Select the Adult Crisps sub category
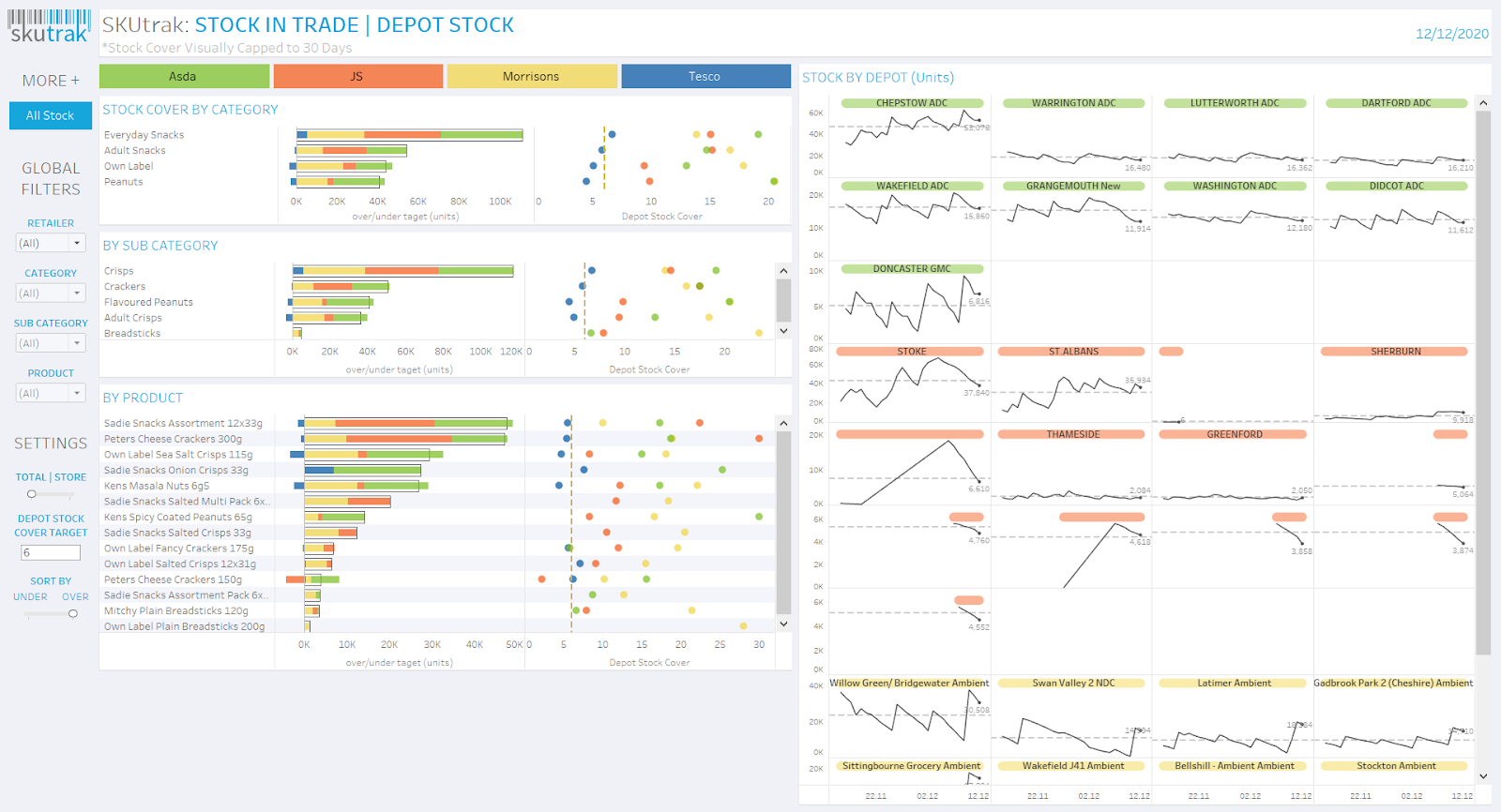The height and width of the screenshot is (812, 1501). [133, 318]
